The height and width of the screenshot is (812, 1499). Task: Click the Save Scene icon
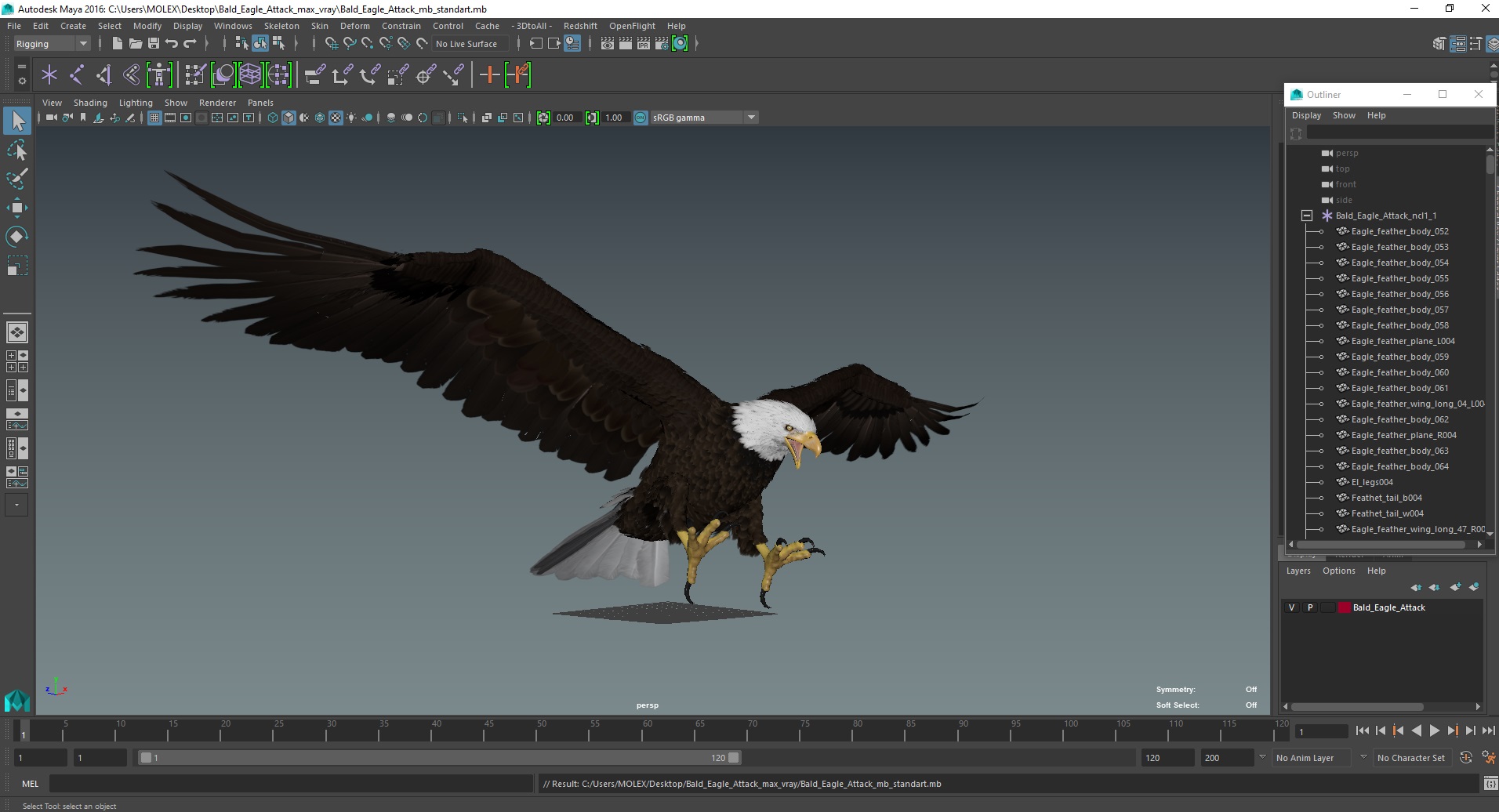[154, 44]
